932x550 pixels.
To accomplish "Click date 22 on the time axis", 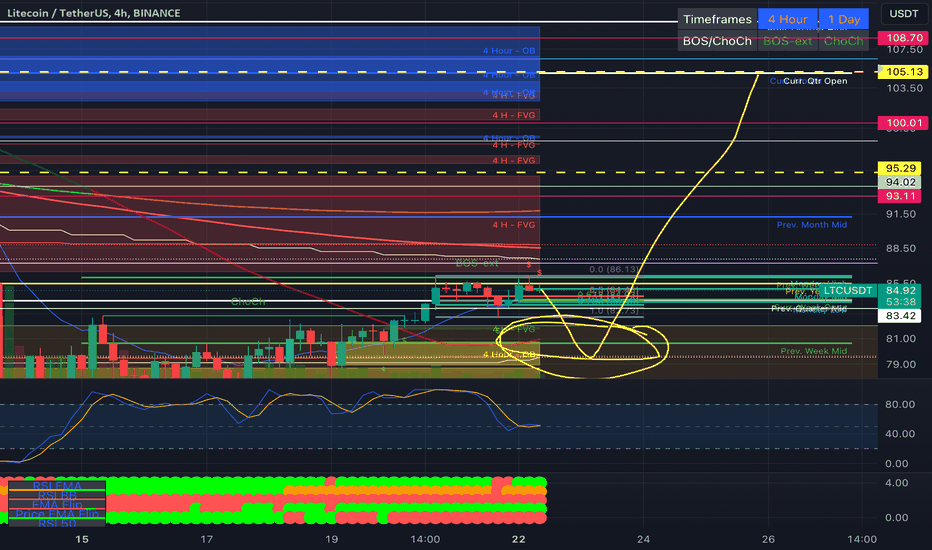I will (519, 539).
